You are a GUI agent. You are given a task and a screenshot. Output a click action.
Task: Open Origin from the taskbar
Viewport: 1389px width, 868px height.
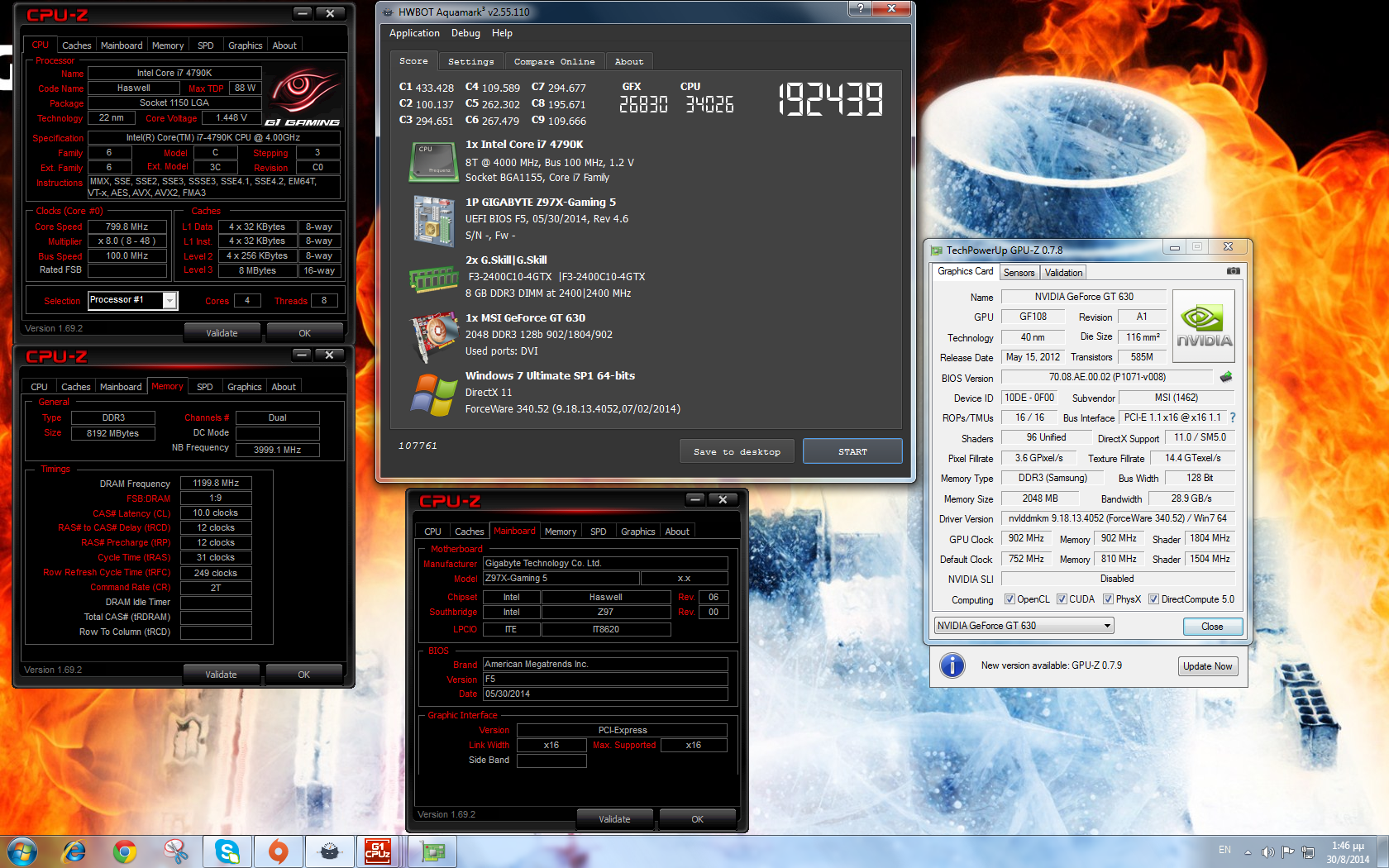tap(279, 851)
